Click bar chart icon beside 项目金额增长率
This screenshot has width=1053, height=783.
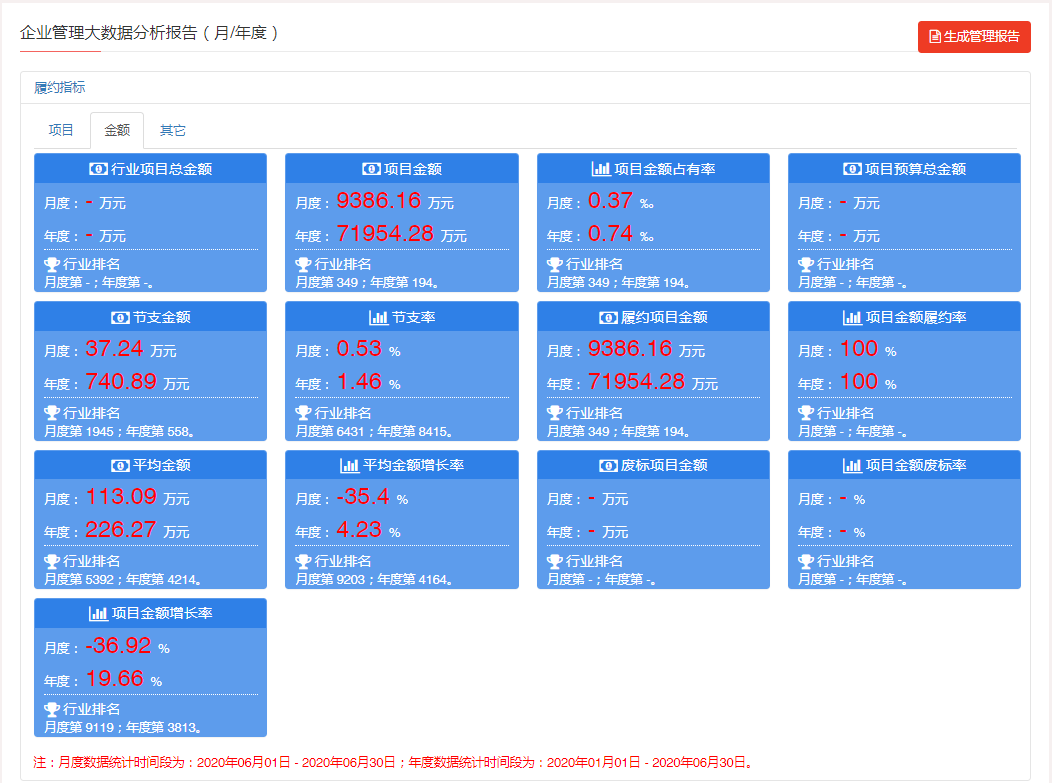pos(98,613)
